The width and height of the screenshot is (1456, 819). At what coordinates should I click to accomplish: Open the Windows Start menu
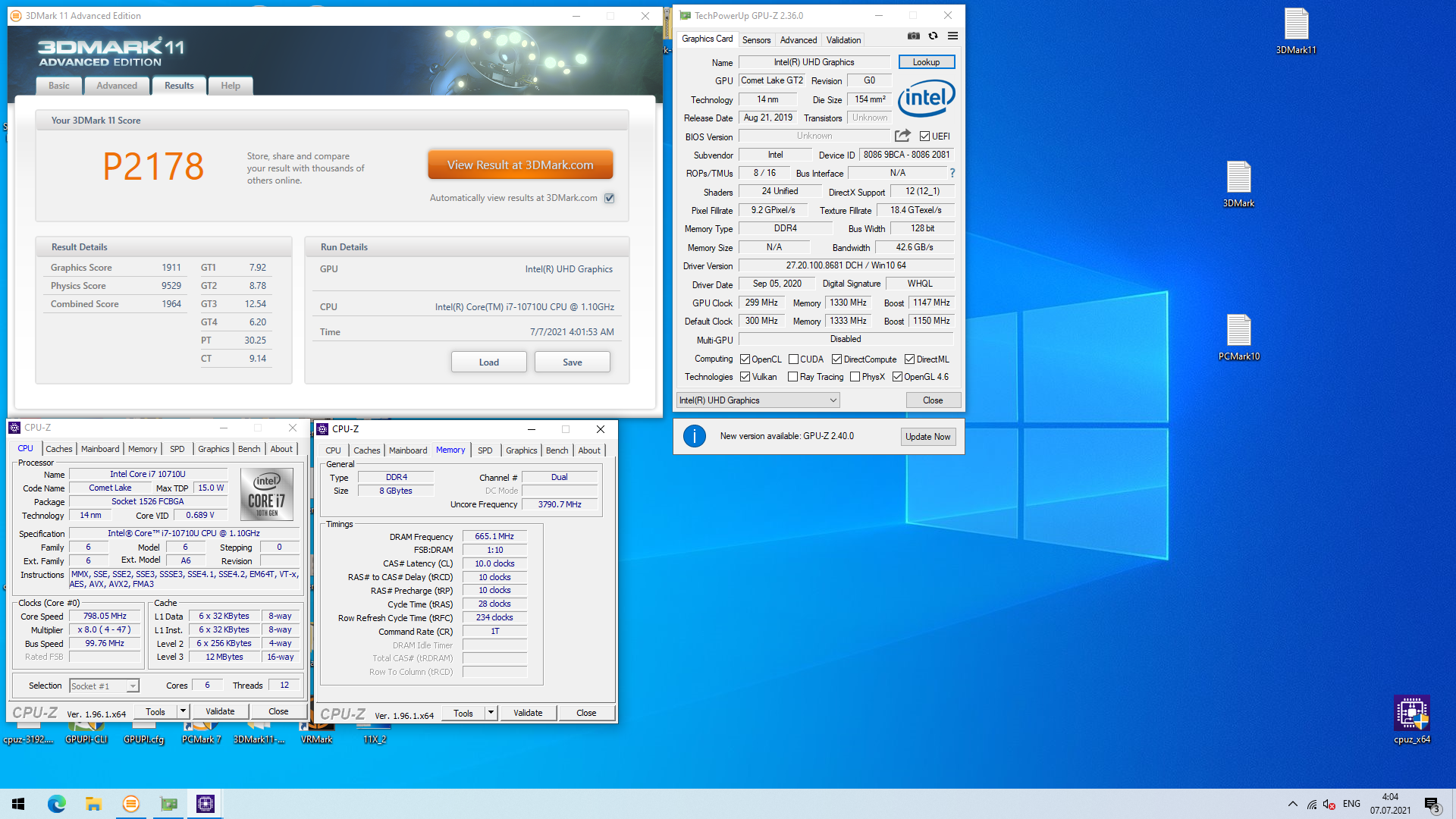pyautogui.click(x=18, y=804)
